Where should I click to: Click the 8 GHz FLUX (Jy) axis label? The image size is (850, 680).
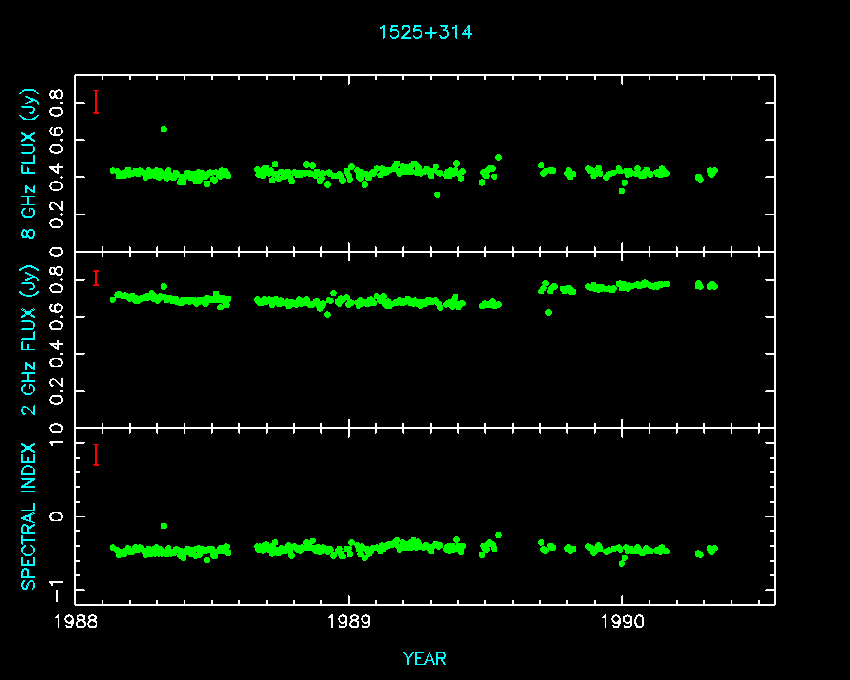point(30,164)
